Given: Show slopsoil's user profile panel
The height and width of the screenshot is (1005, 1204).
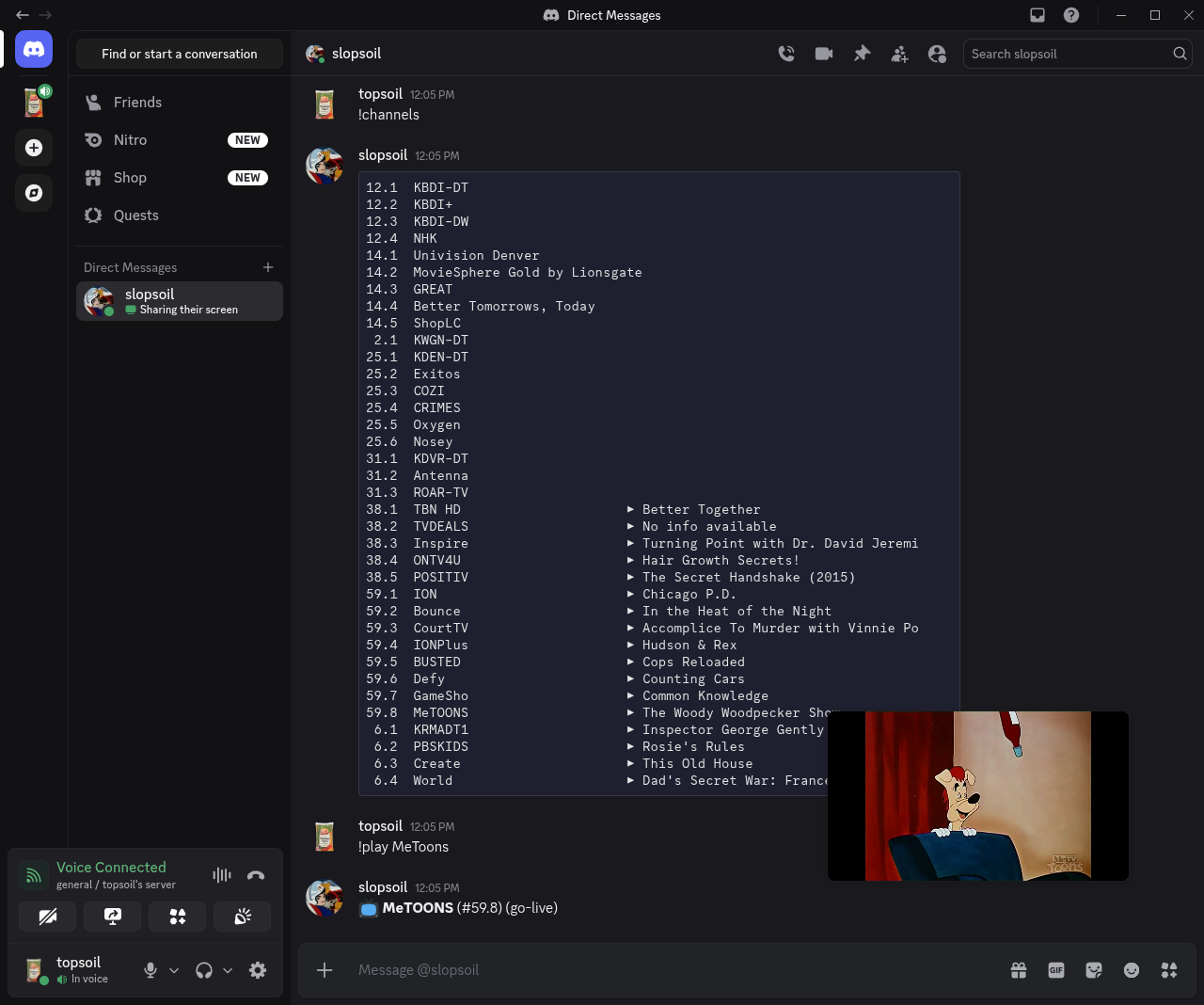Looking at the screenshot, I should (937, 54).
